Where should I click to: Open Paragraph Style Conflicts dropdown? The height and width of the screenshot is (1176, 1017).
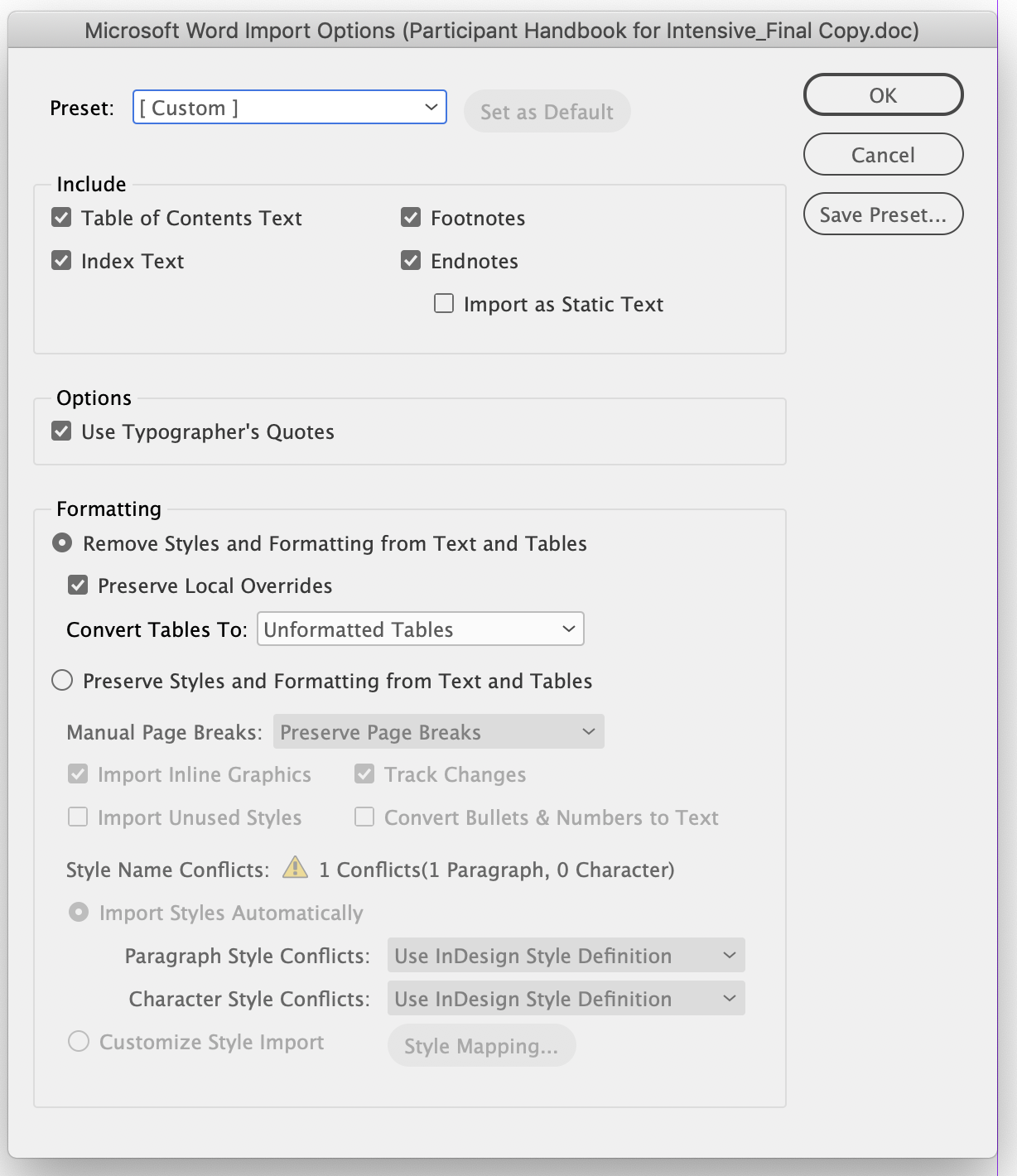[566, 955]
